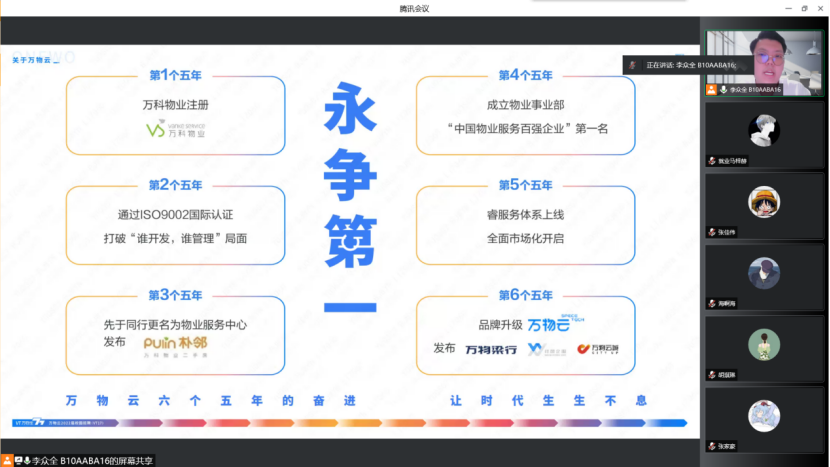The height and width of the screenshot is (467, 830).
Task: Select the 海啊海 participant avatar
Action: click(x=764, y=272)
